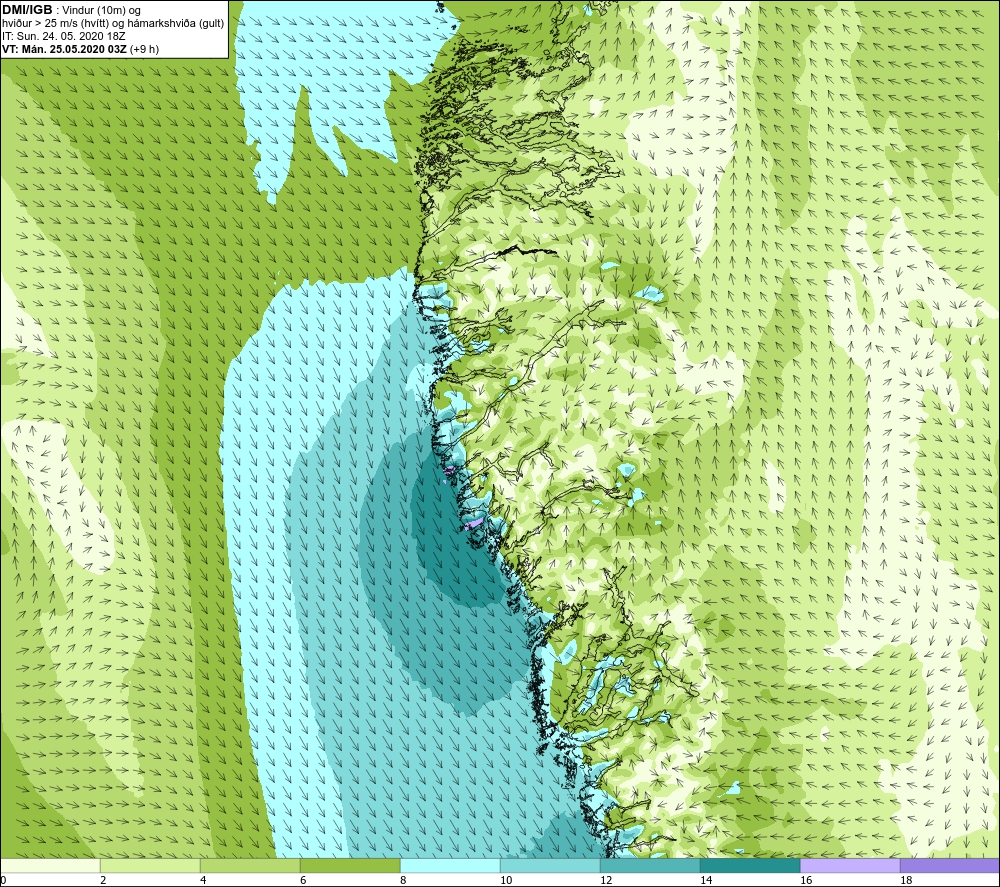The image size is (1000, 887).
Task: Click the 8–10 m/s light cyan swatch
Action: pyautogui.click(x=450, y=865)
